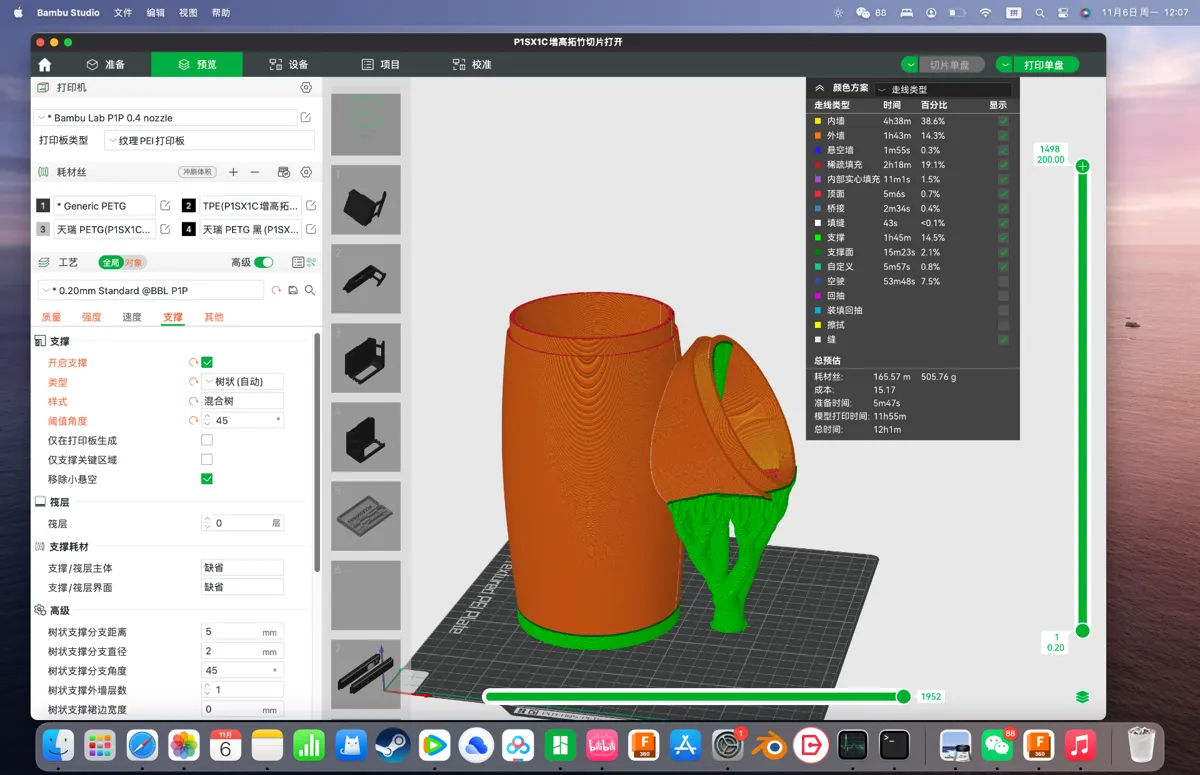Expand the 走线类型 color scheme dropdown

(942, 89)
